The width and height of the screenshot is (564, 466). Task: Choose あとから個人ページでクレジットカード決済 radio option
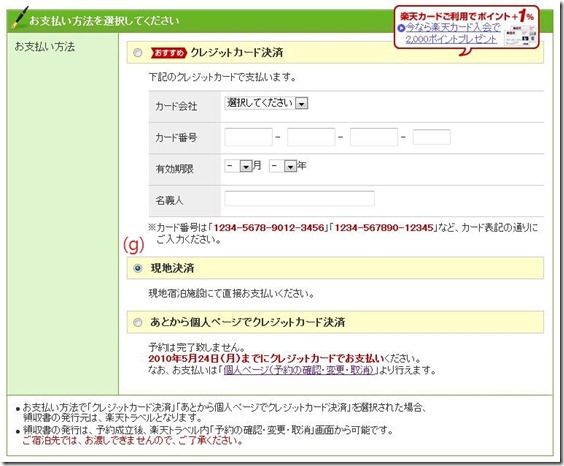137,322
